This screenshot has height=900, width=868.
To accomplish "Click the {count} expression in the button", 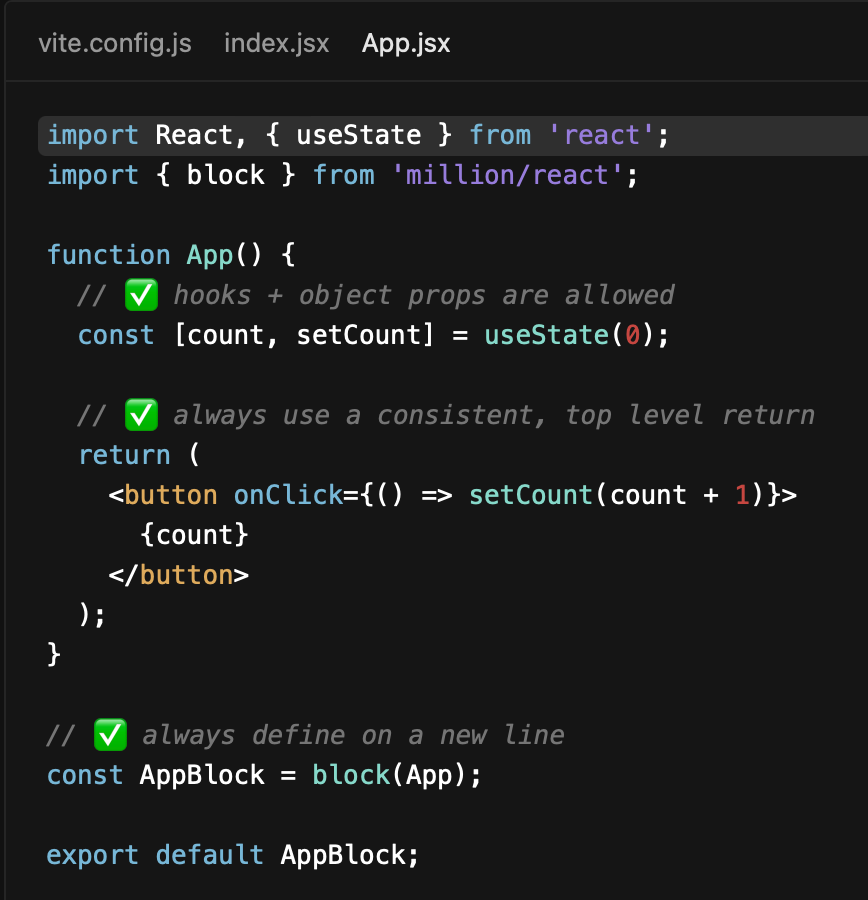I will point(196,534).
